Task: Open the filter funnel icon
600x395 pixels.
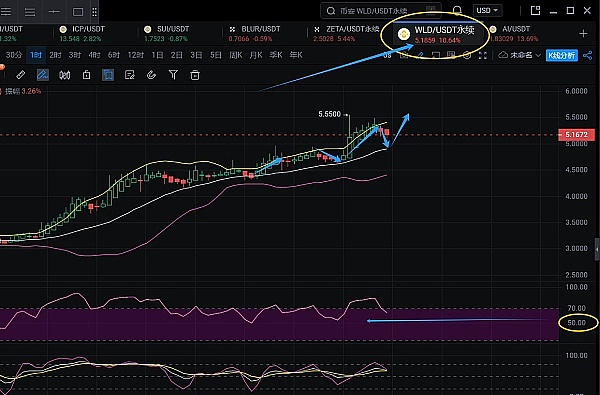Action: 173,75
